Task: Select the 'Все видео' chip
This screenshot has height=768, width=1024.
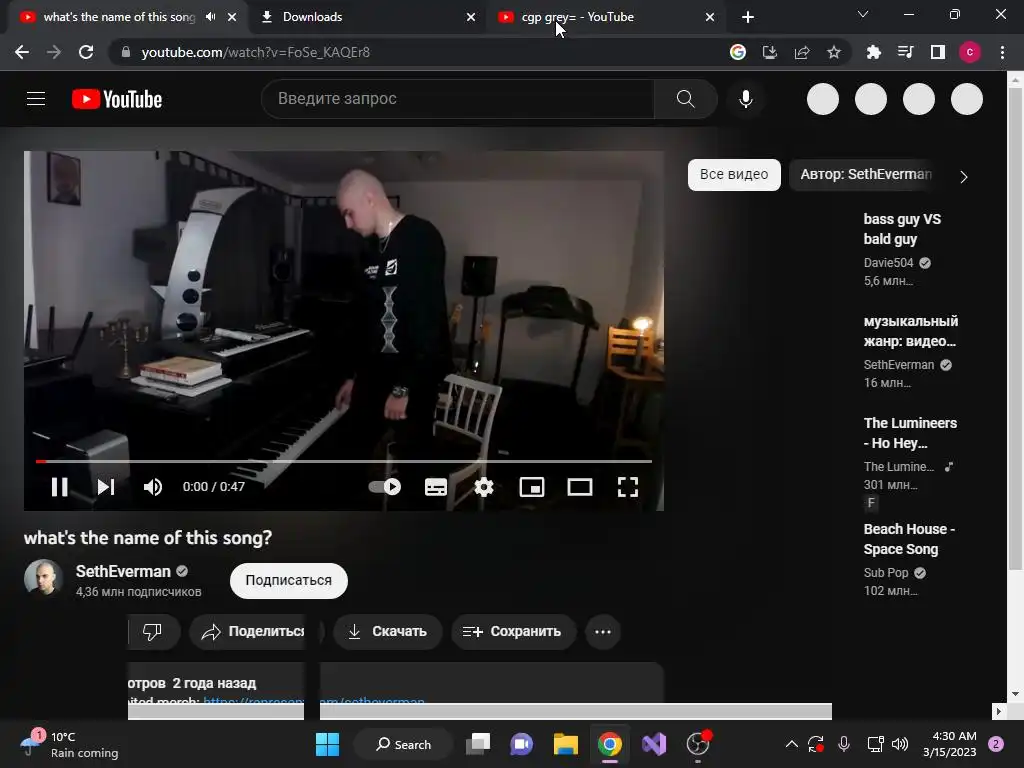Action: [x=734, y=174]
